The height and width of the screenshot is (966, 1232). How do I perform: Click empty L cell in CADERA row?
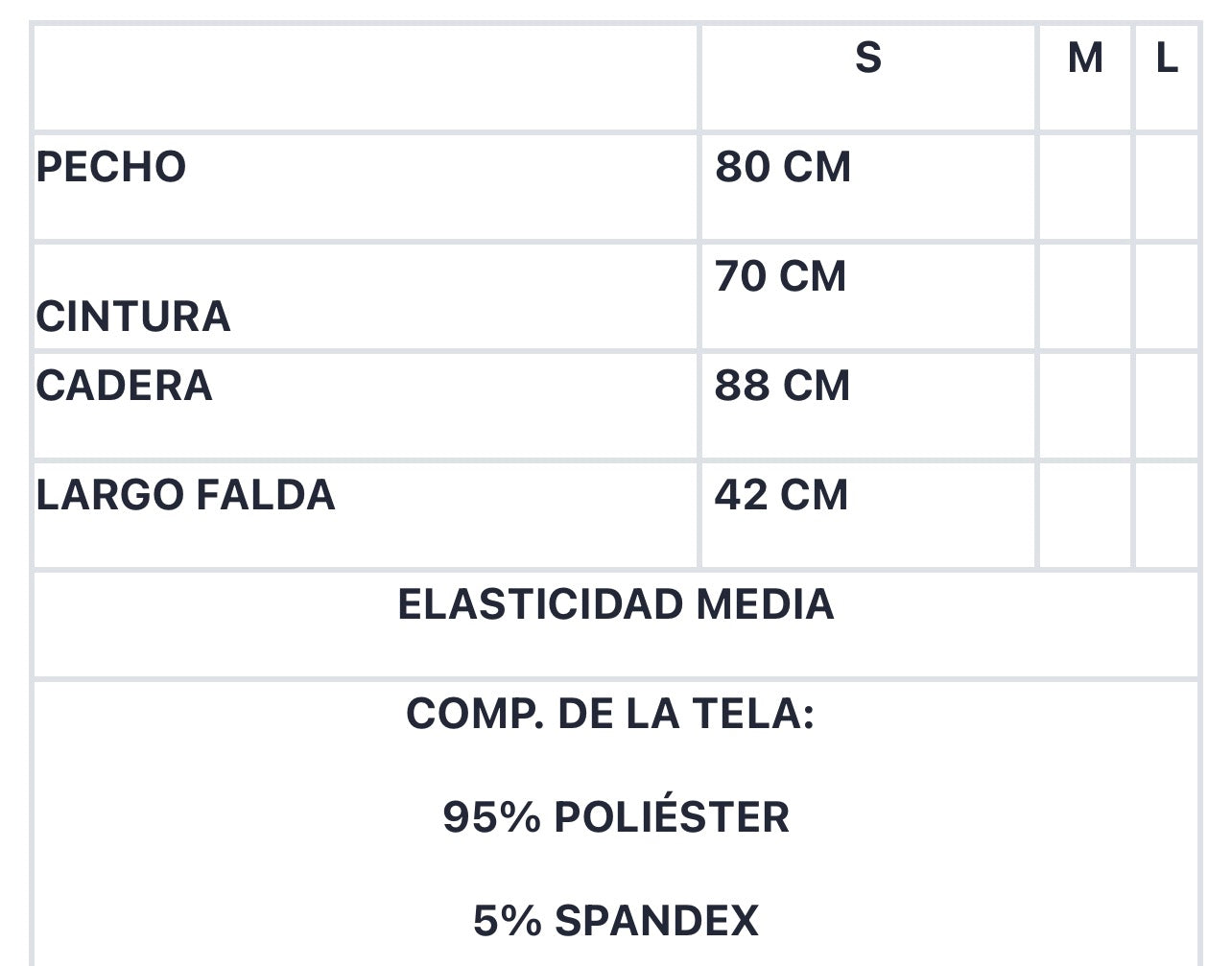(x=1167, y=406)
